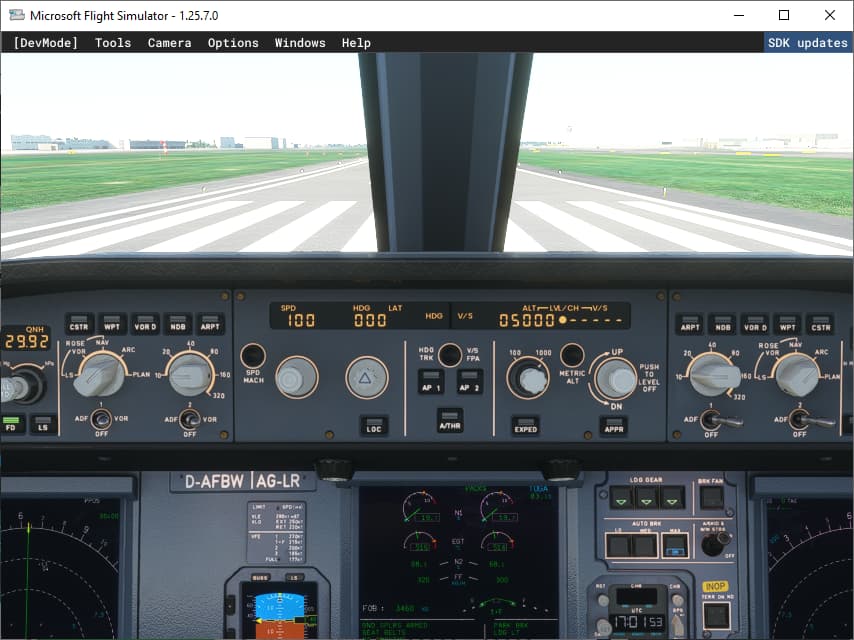Toggle first officer's ARPT display button
The width and height of the screenshot is (854, 640).
pos(690,324)
